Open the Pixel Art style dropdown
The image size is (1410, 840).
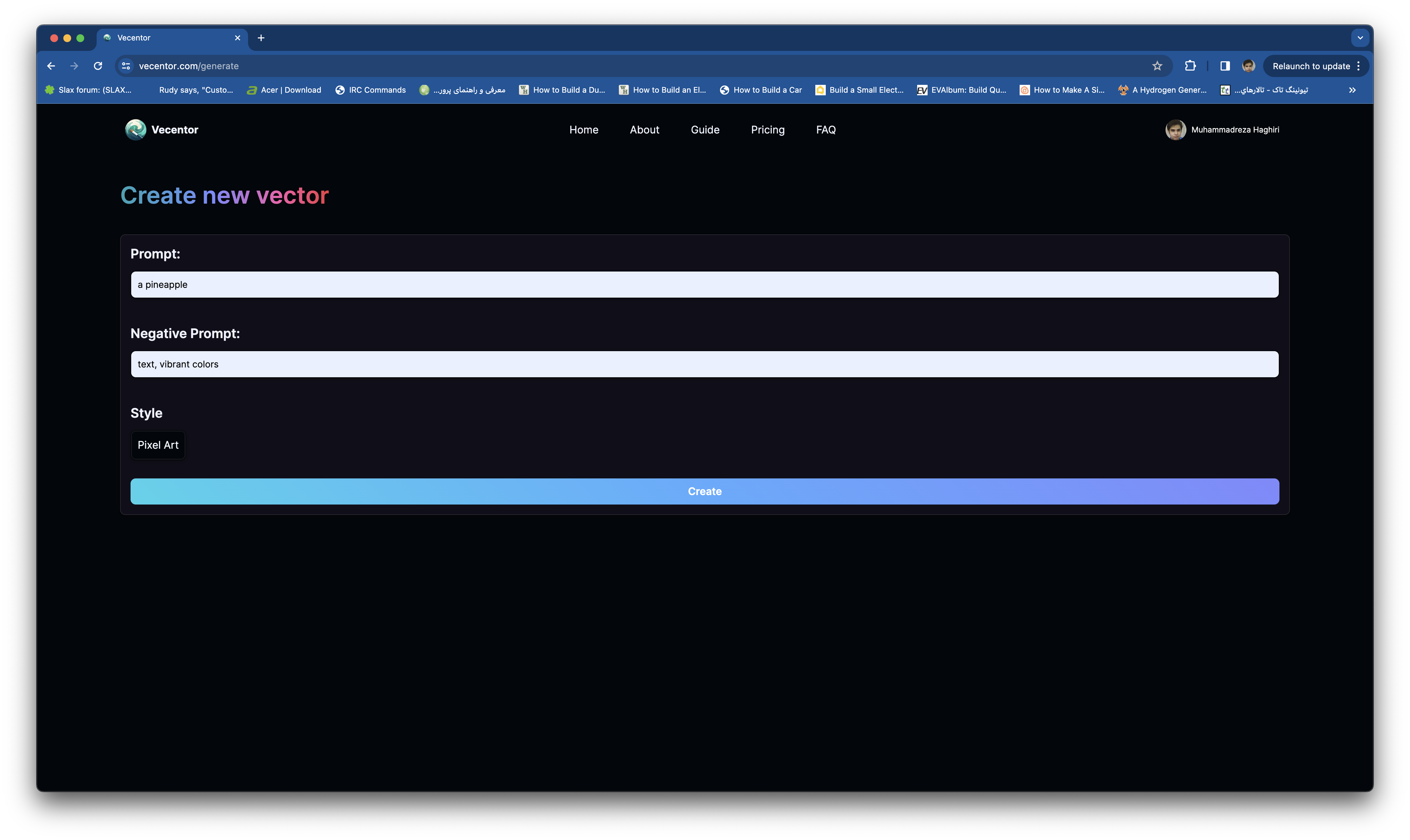tap(158, 445)
